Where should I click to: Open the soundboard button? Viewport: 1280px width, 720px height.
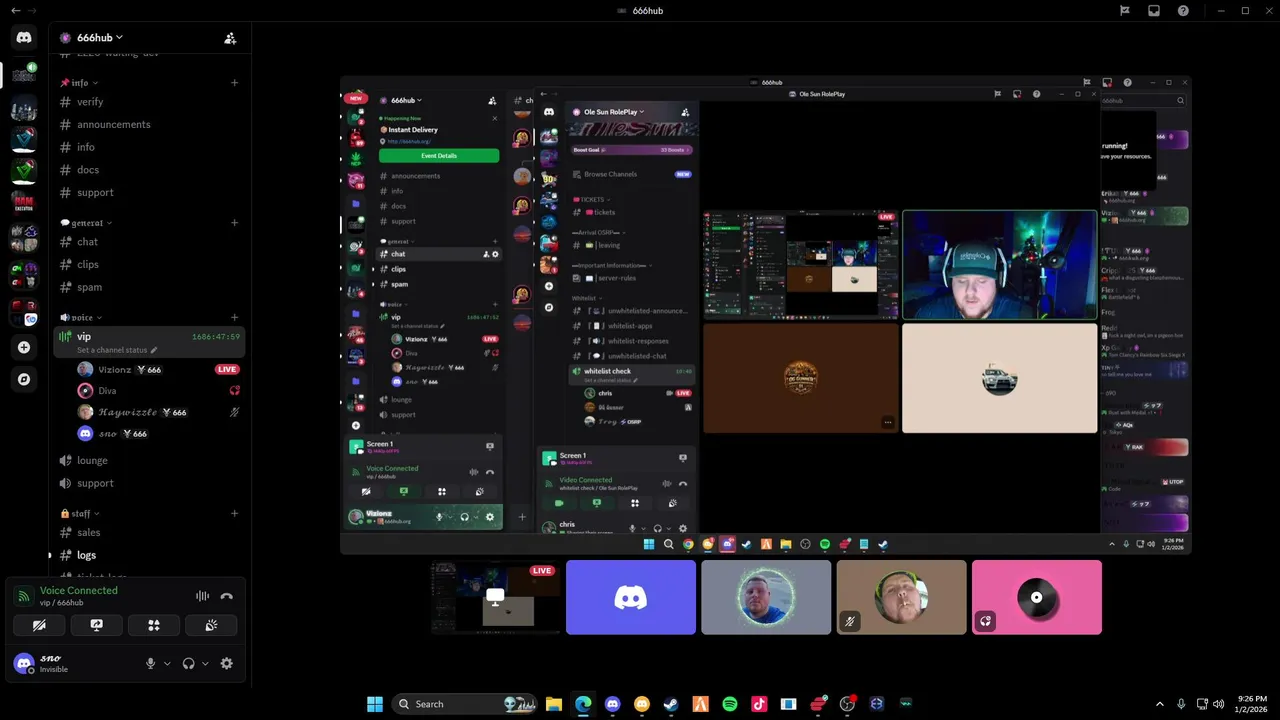211,625
